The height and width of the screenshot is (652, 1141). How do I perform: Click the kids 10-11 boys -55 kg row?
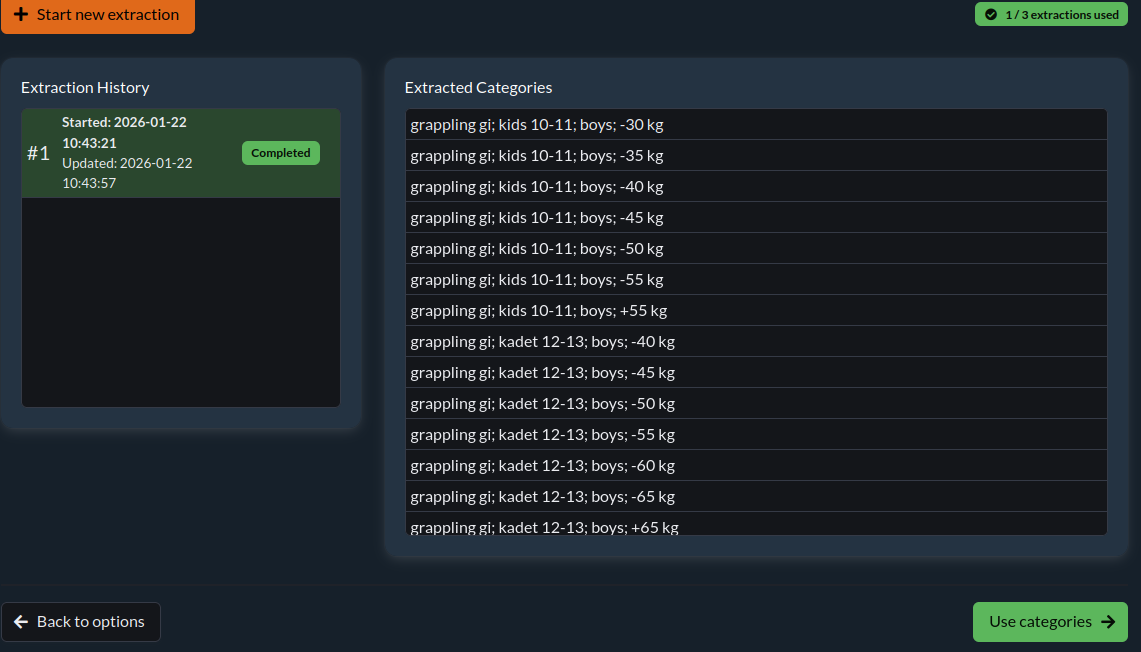756,280
